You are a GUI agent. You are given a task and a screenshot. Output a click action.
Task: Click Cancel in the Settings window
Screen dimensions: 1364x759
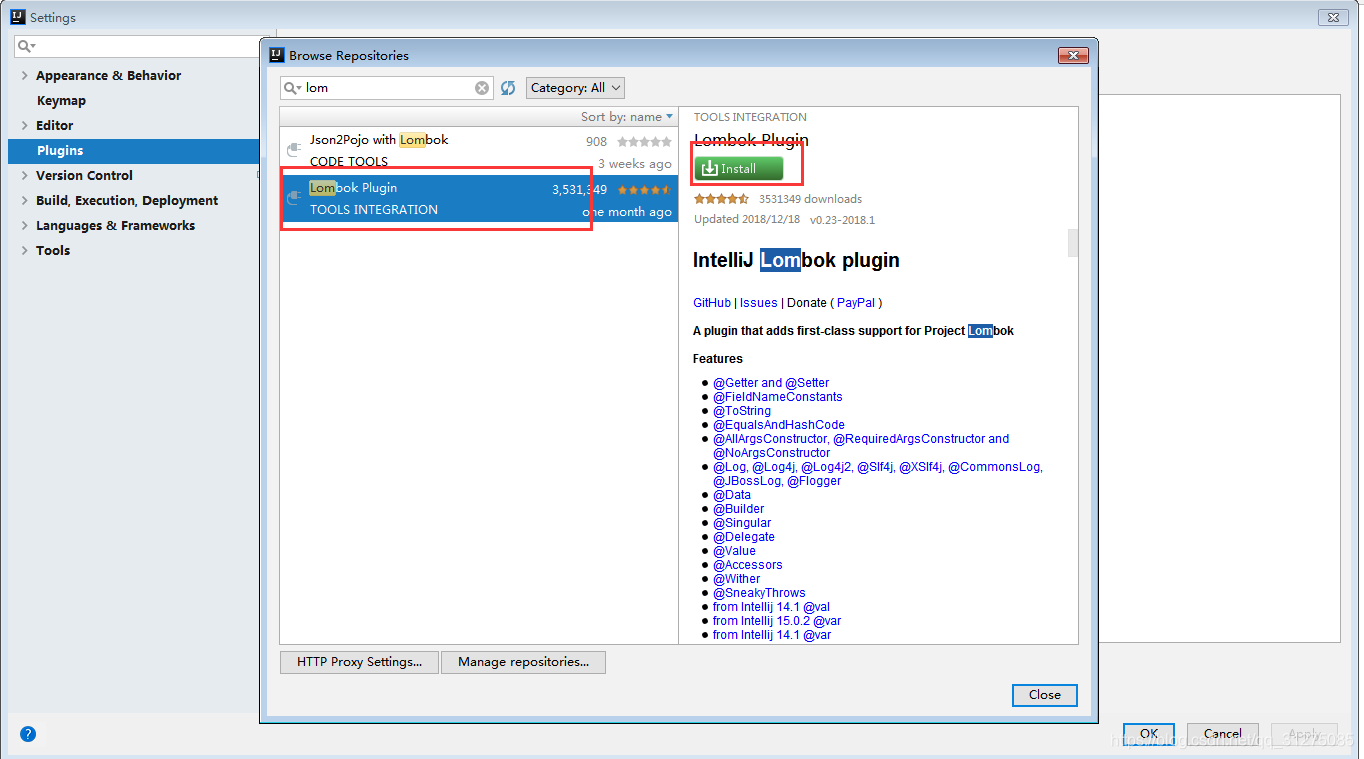(1222, 734)
